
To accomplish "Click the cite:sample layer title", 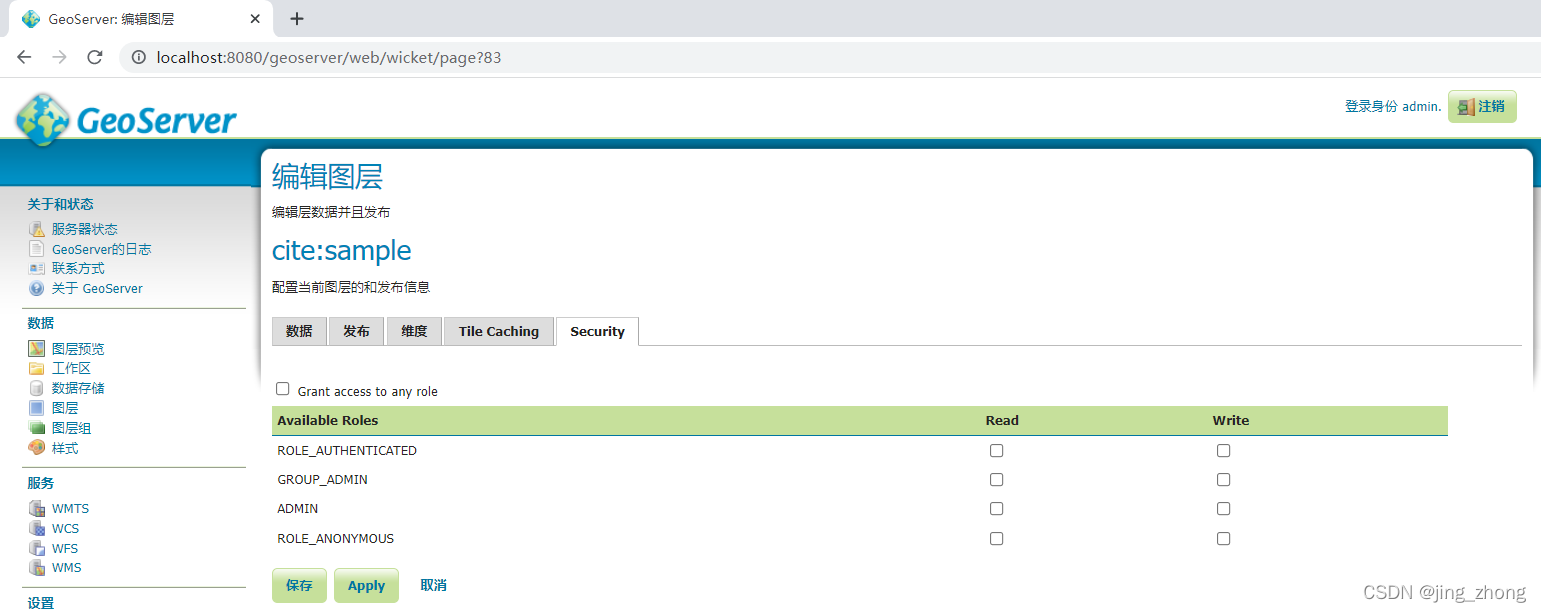I will [x=342, y=250].
